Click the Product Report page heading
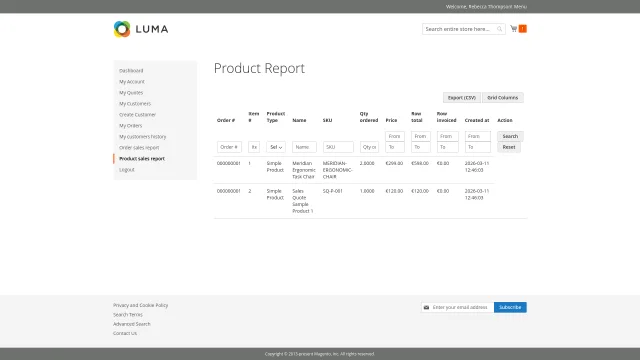The height and width of the screenshot is (360, 640). [x=259, y=68]
